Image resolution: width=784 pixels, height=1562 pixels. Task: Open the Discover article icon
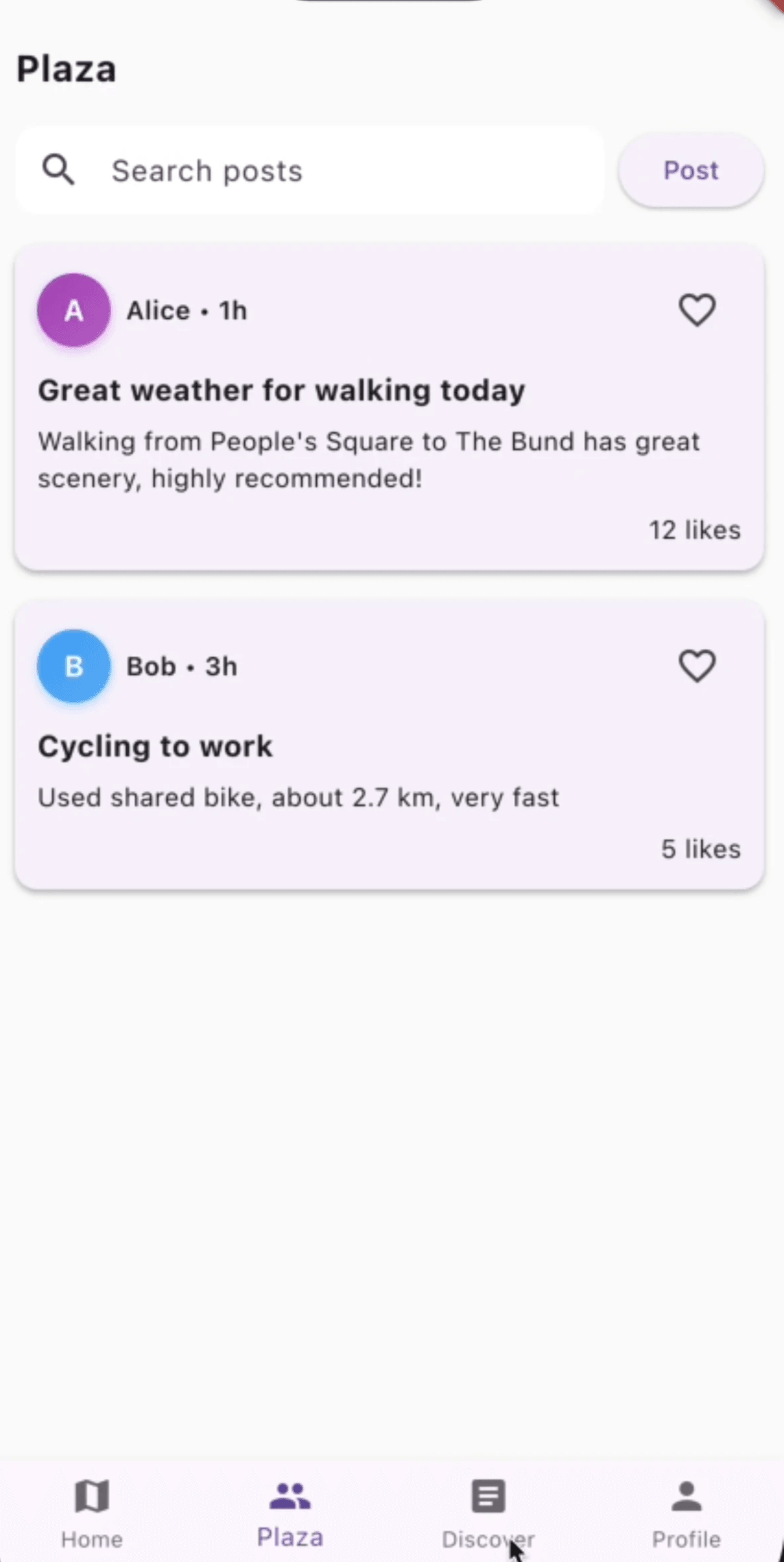point(488,1495)
